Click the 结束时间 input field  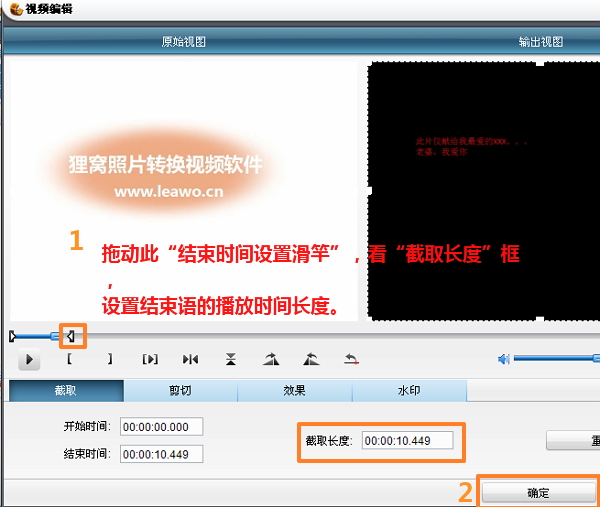coord(161,454)
